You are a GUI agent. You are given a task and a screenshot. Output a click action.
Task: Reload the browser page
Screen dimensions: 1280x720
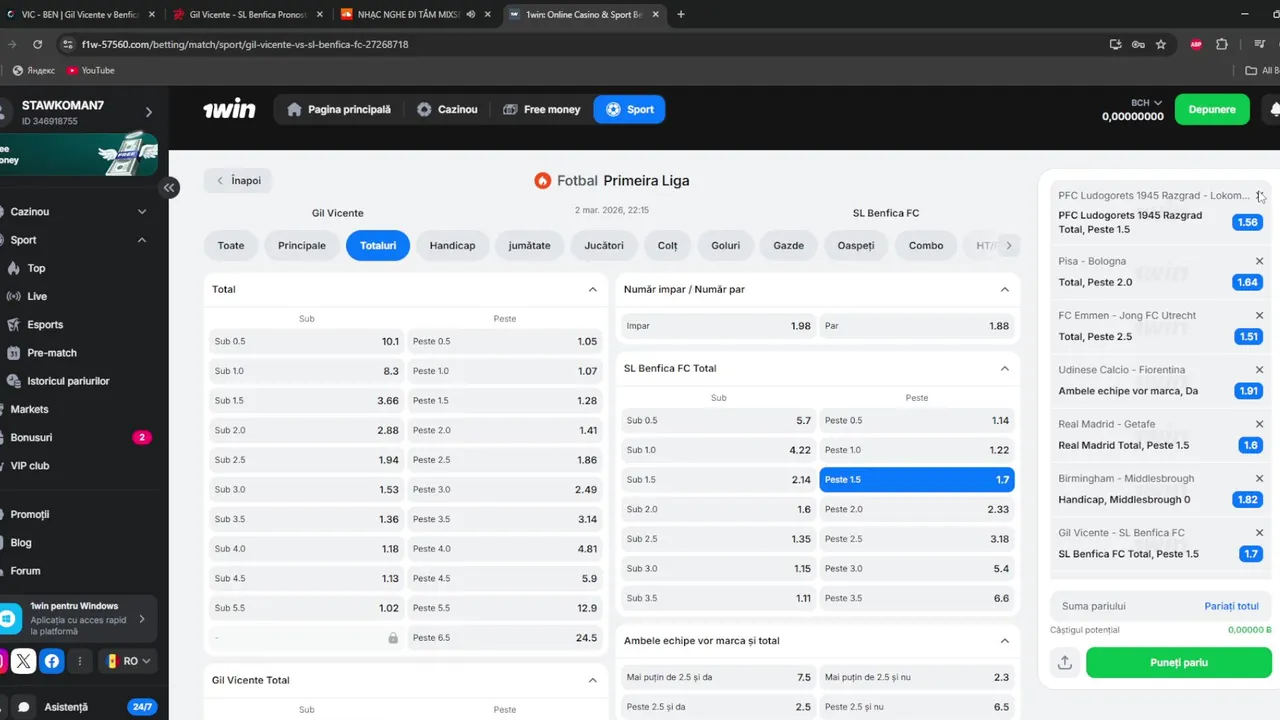pyautogui.click(x=37, y=44)
